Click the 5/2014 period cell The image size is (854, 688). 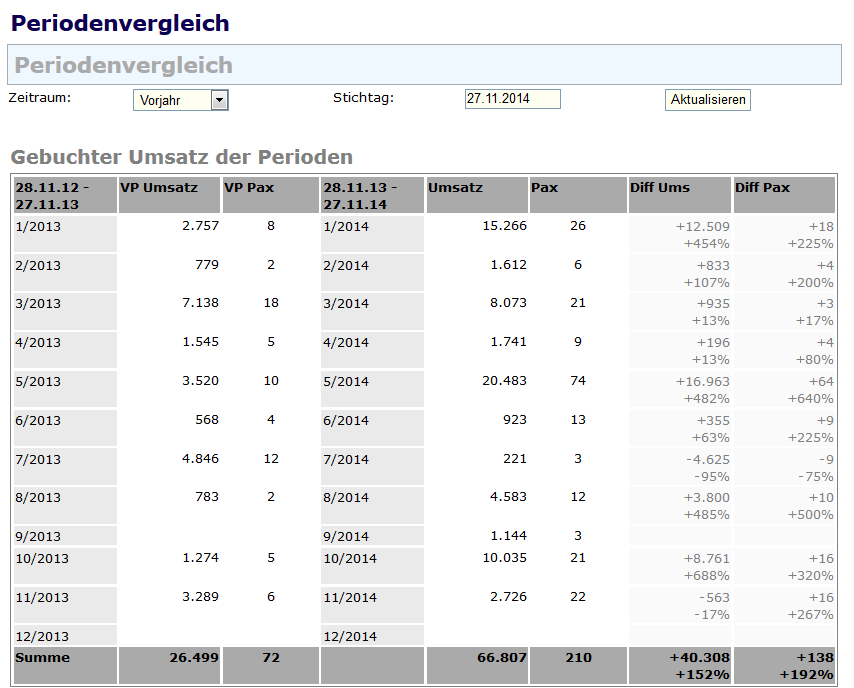pos(347,382)
